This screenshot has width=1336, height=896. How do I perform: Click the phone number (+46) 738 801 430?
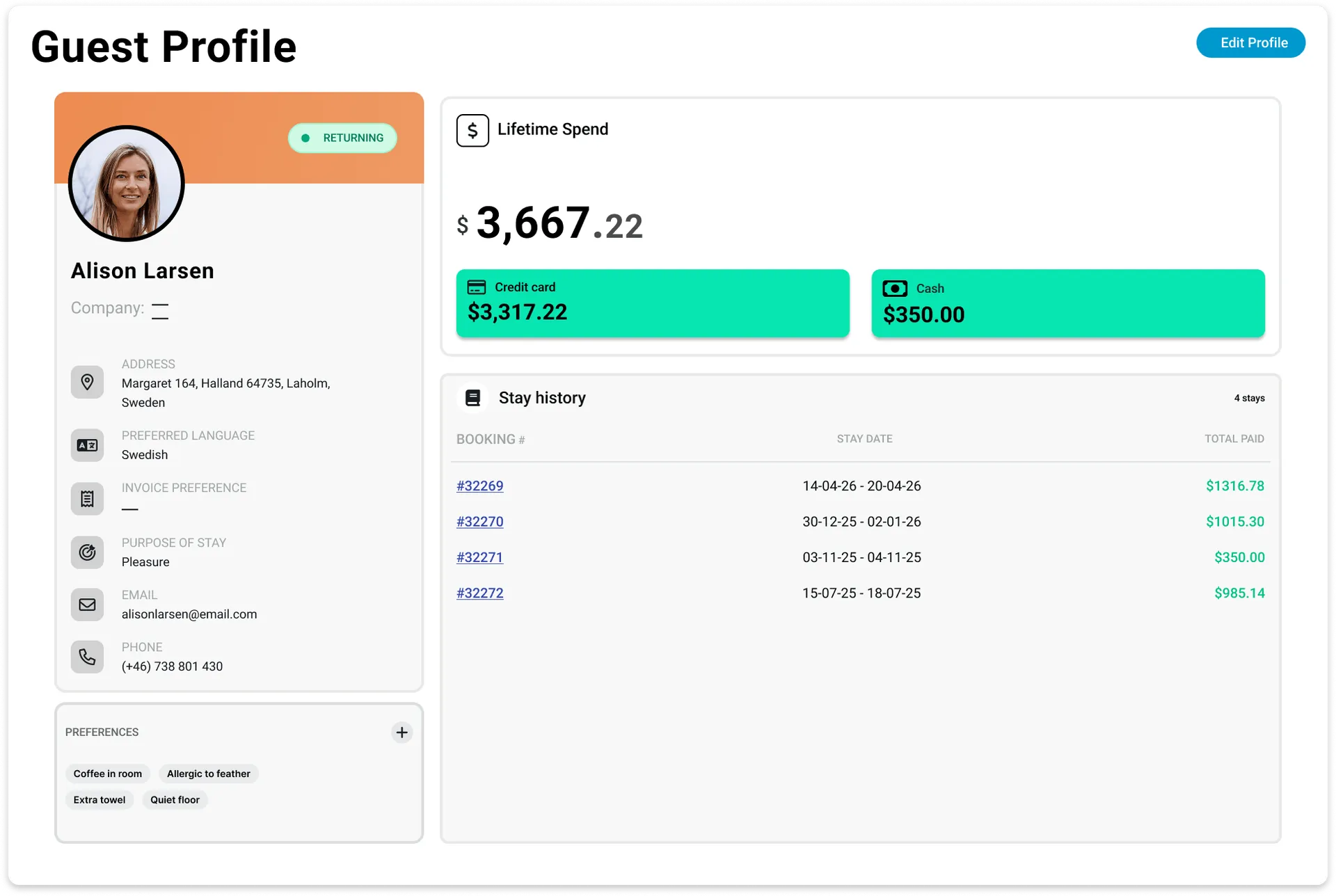coord(172,666)
